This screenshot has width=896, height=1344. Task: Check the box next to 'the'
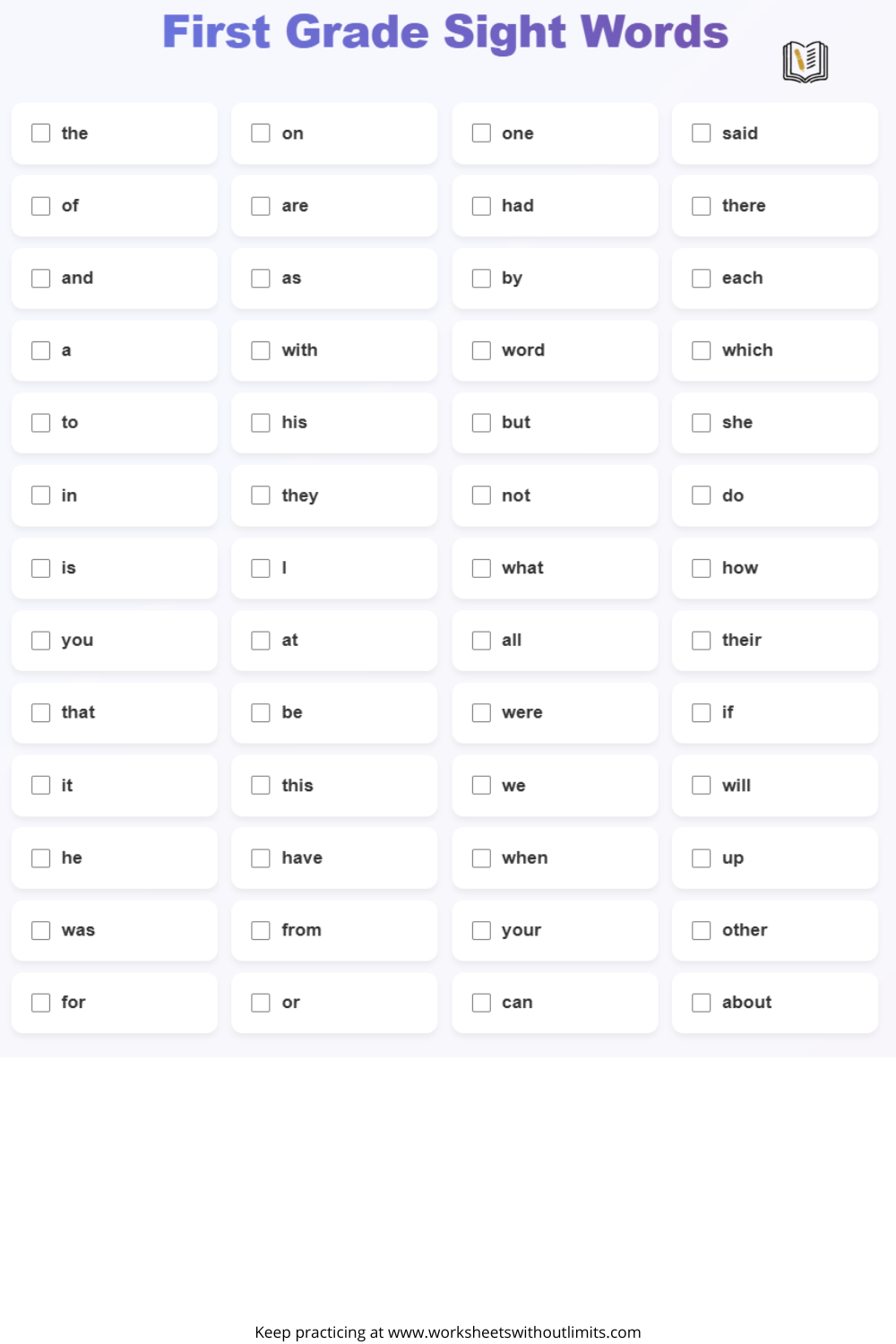tap(41, 134)
